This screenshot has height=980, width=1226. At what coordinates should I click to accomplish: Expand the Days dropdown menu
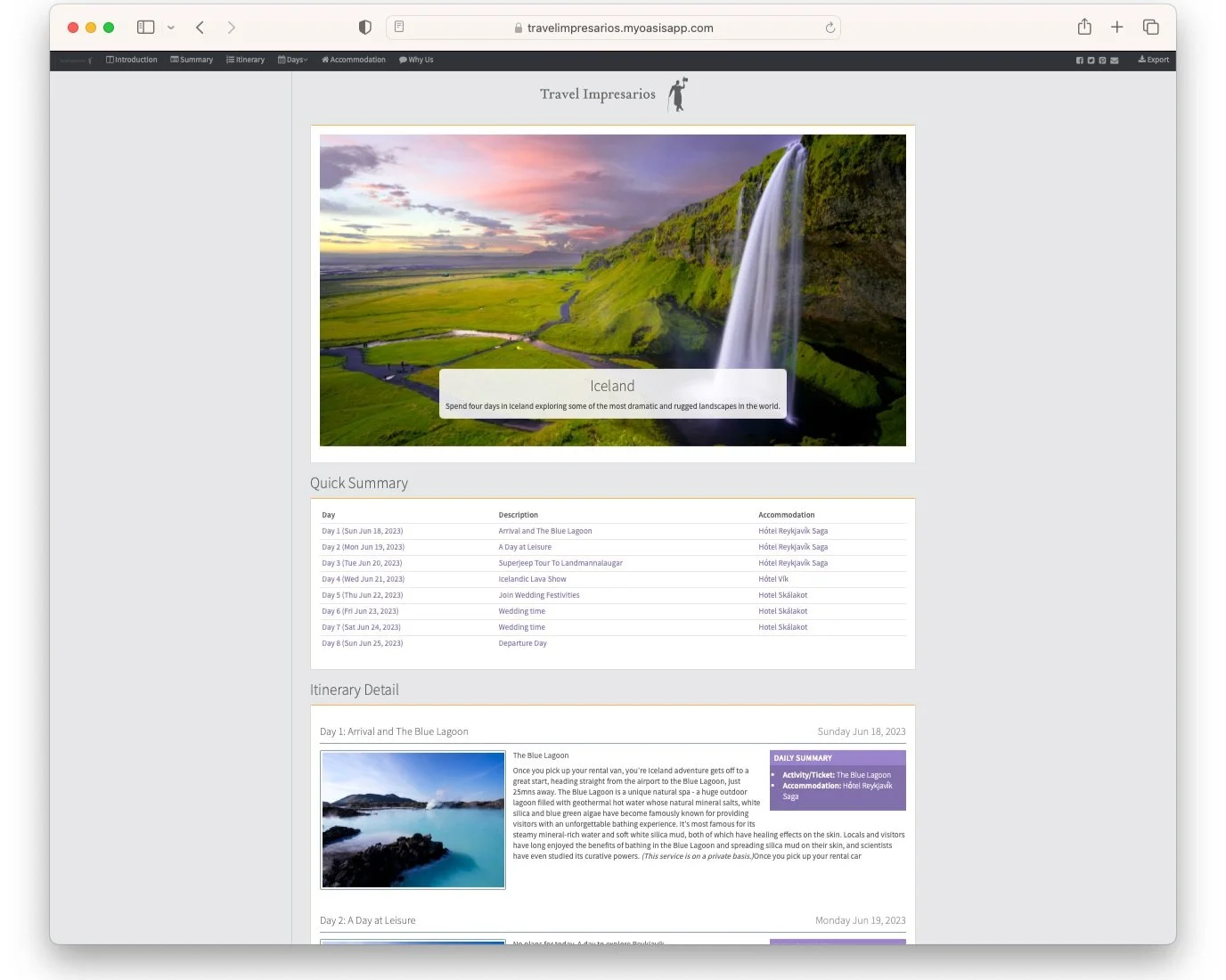click(x=293, y=60)
